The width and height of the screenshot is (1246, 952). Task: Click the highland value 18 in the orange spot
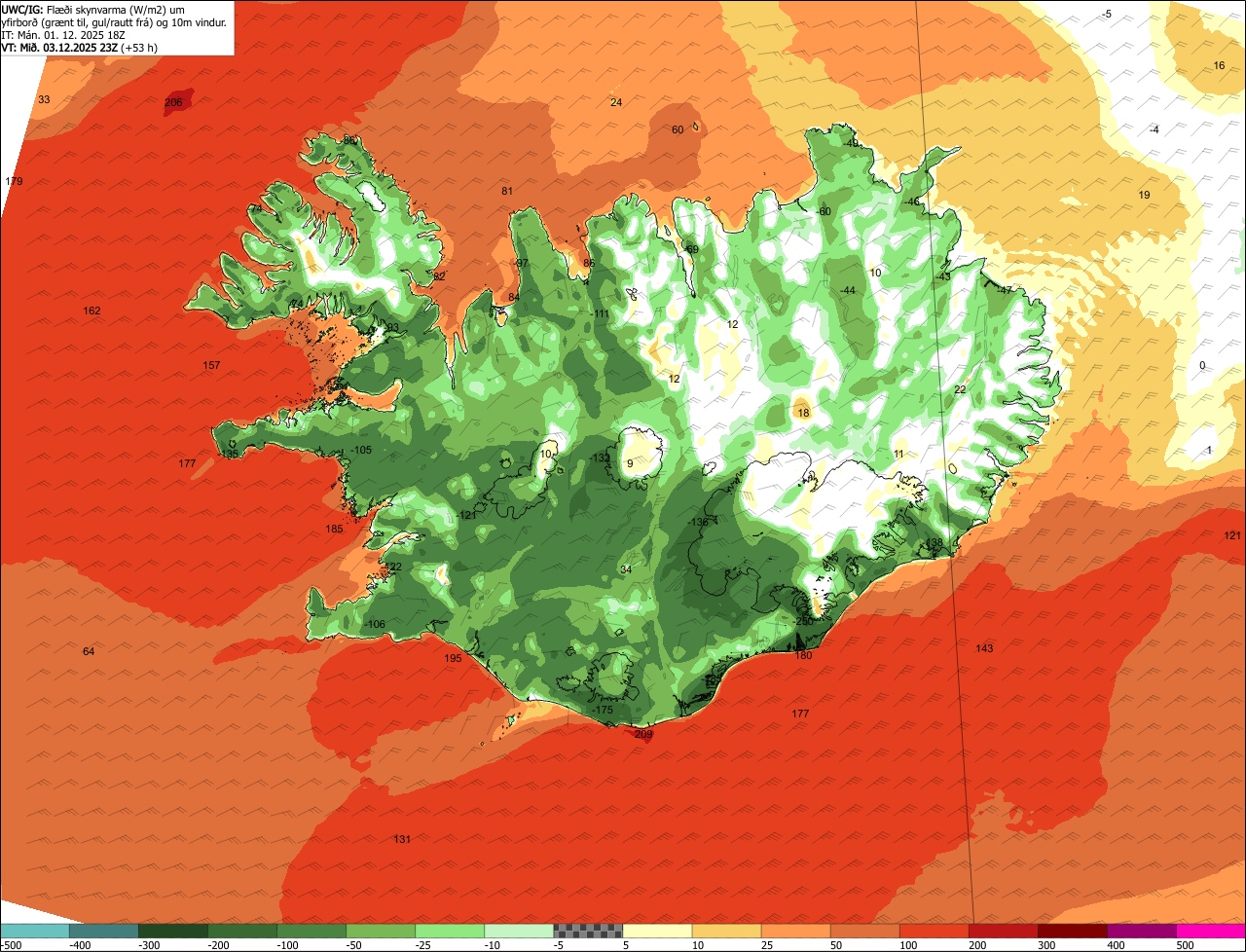tap(803, 413)
